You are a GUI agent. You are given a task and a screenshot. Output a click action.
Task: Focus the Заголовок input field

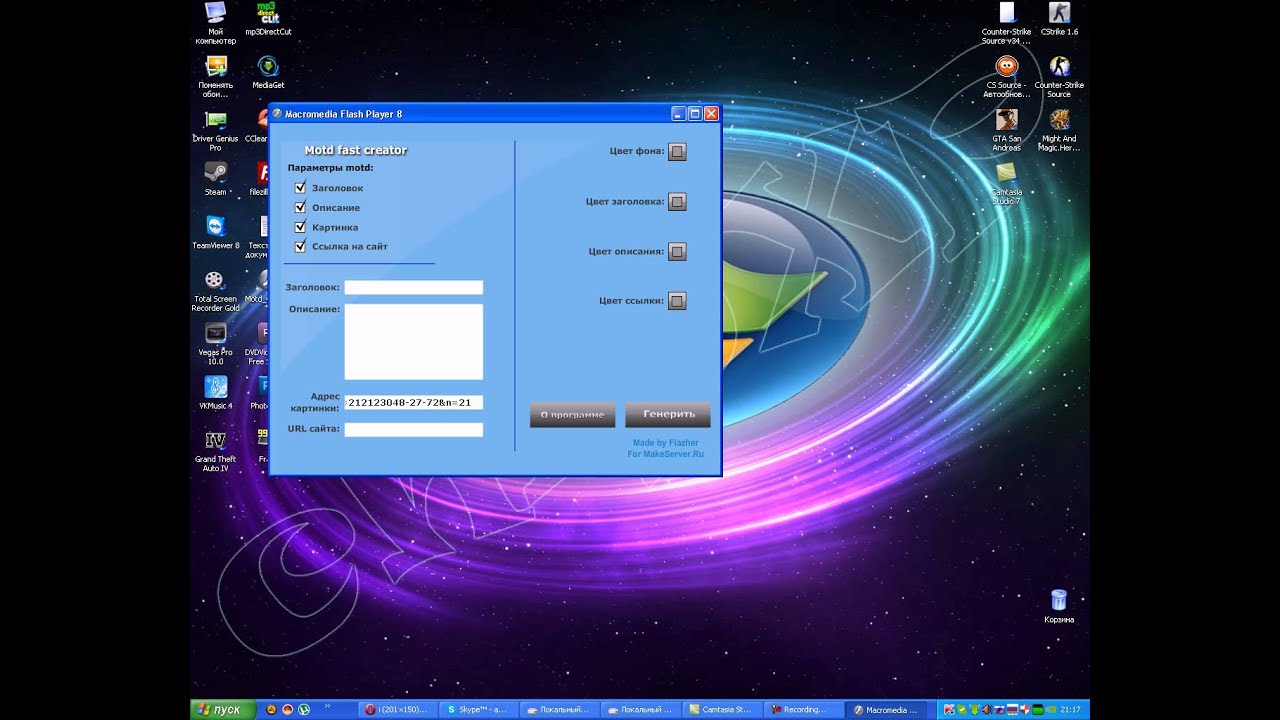[414, 288]
